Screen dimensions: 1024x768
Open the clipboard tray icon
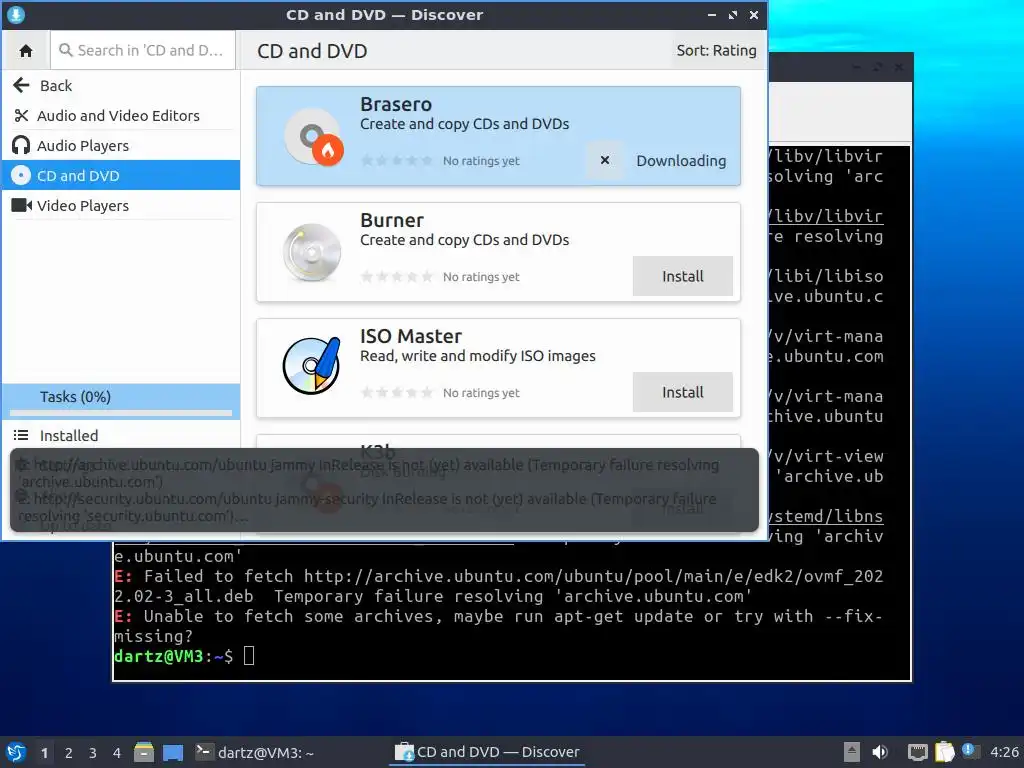944,752
